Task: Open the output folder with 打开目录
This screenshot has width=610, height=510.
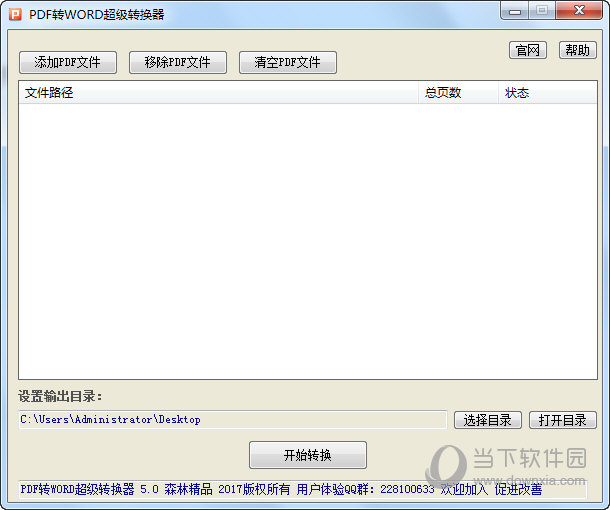Action: (x=563, y=420)
